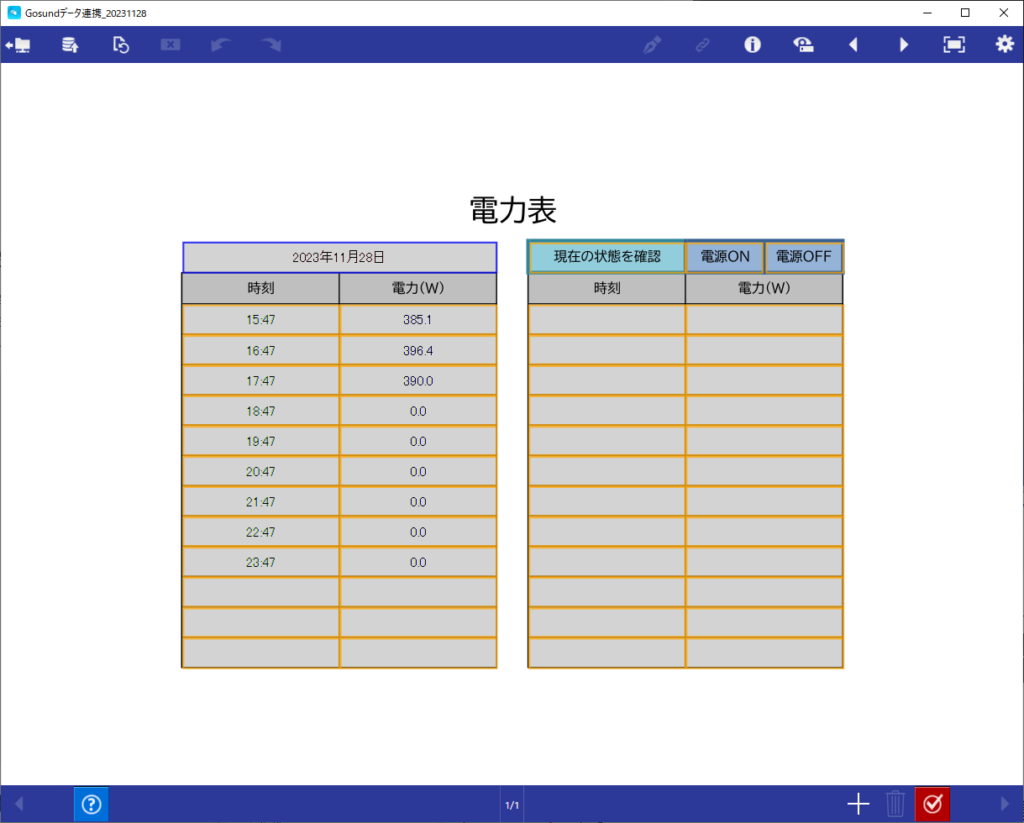Click the back-to-library icon in top toolbar
Viewport: 1024px width, 823px height.
point(18,45)
